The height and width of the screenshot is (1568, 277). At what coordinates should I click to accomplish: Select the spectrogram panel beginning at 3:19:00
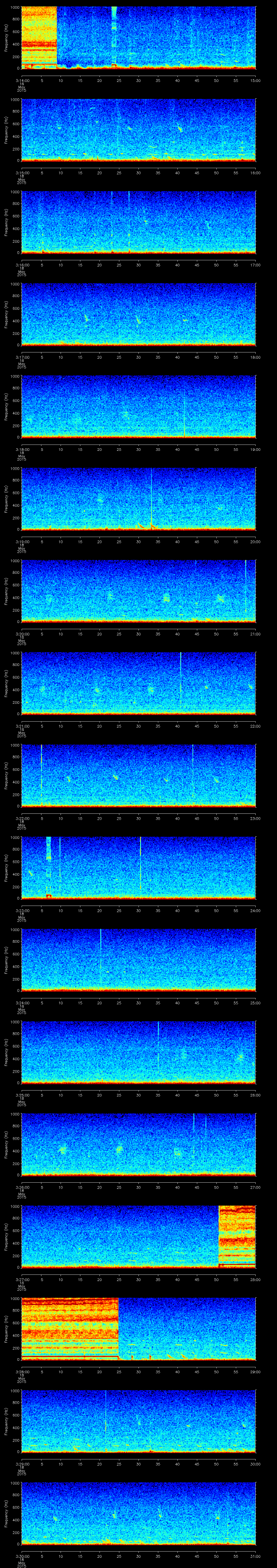click(138, 499)
